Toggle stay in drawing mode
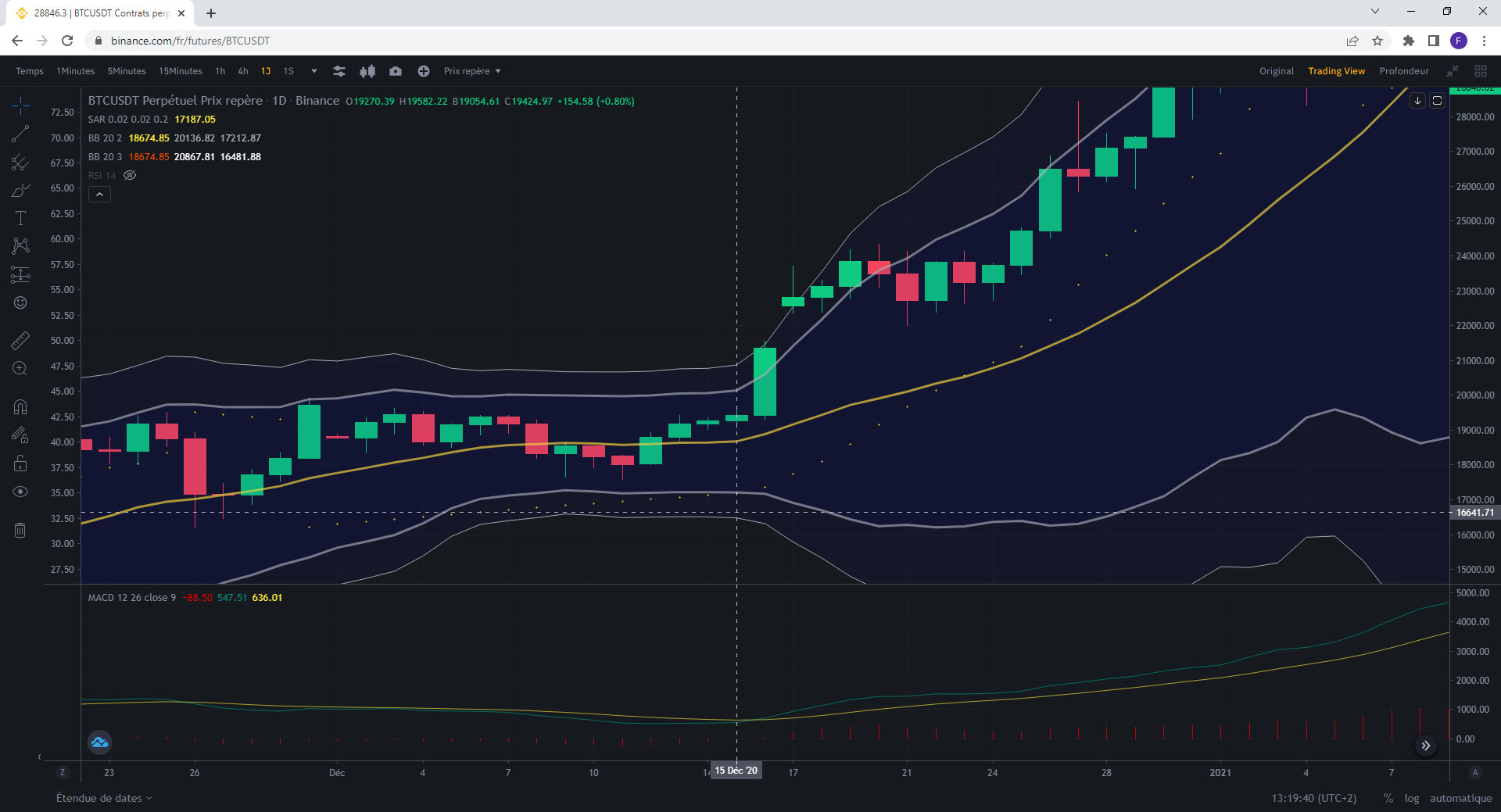Image resolution: width=1501 pixels, height=812 pixels. [20, 435]
